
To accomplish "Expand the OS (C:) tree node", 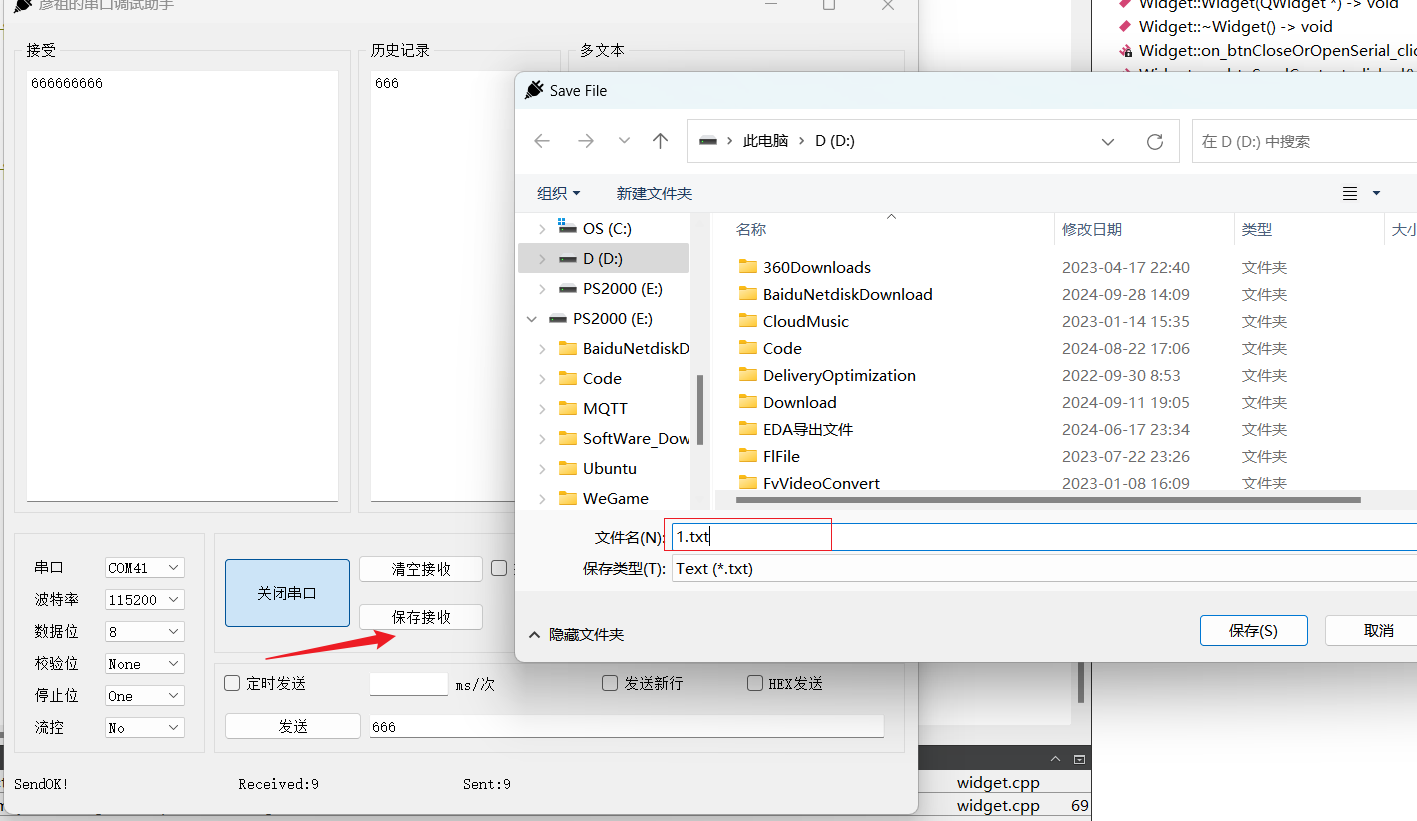I will 542,229.
